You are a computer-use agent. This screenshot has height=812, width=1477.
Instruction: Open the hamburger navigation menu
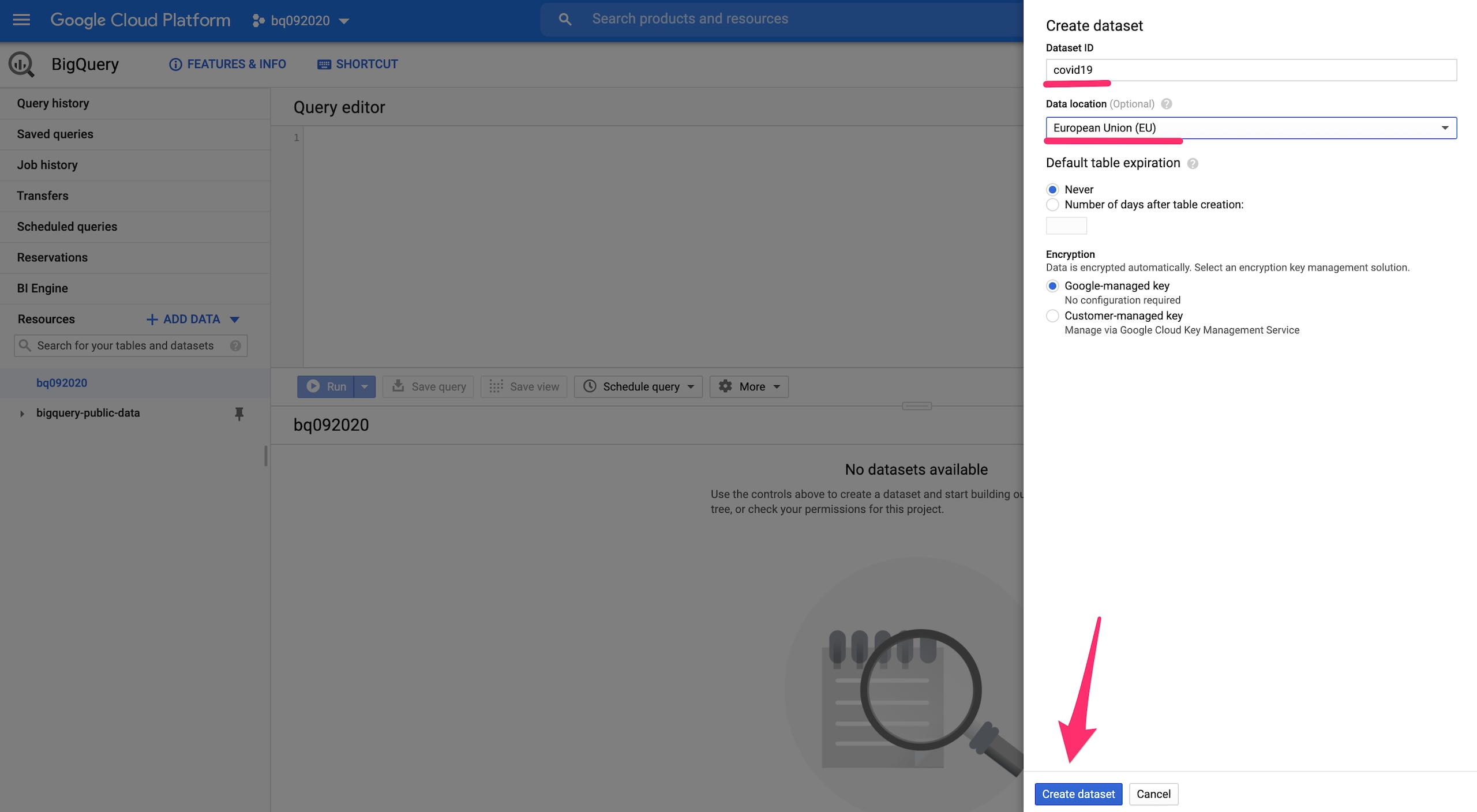click(x=21, y=20)
